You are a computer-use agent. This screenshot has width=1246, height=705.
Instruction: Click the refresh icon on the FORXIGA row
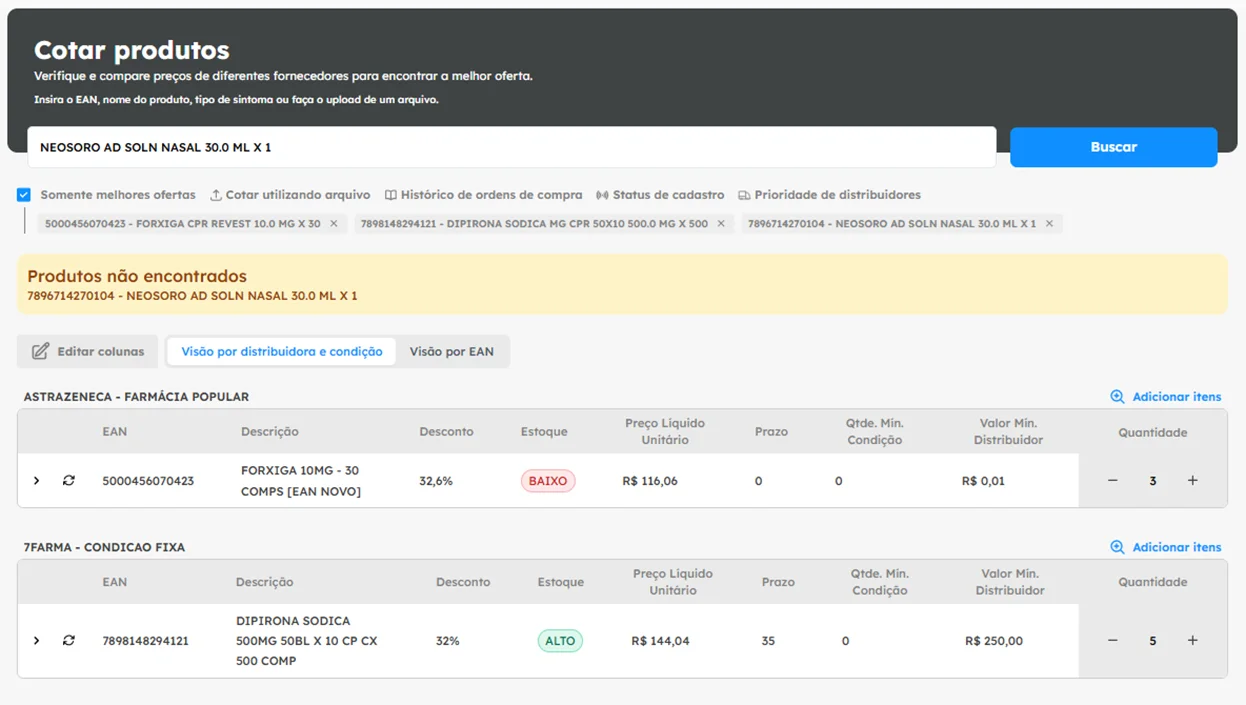(x=68, y=481)
